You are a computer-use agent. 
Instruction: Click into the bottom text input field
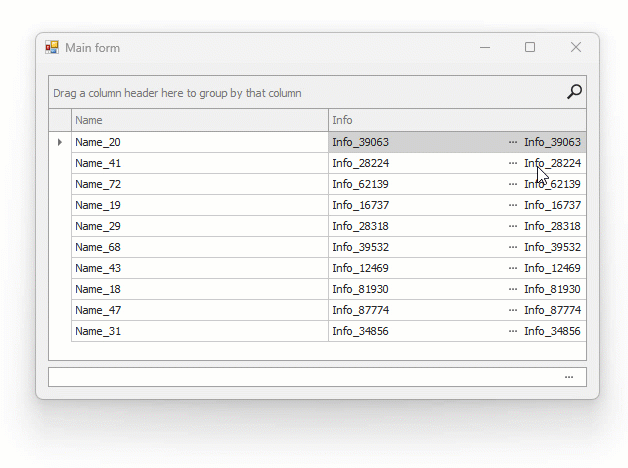point(300,377)
